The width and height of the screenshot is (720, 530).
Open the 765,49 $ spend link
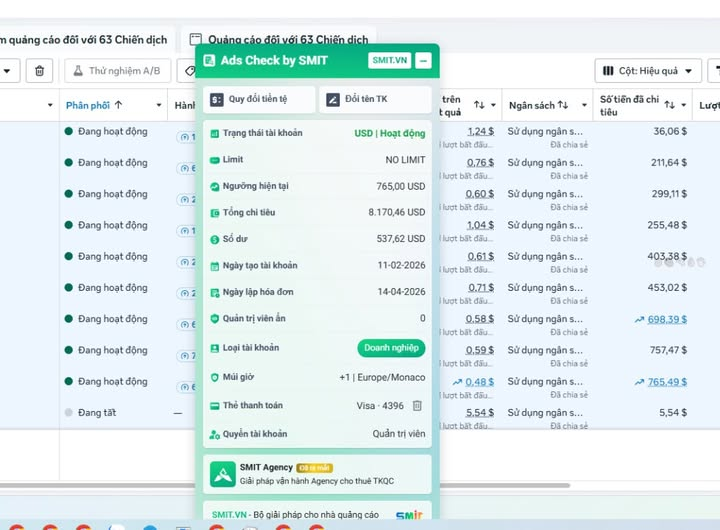coord(667,382)
